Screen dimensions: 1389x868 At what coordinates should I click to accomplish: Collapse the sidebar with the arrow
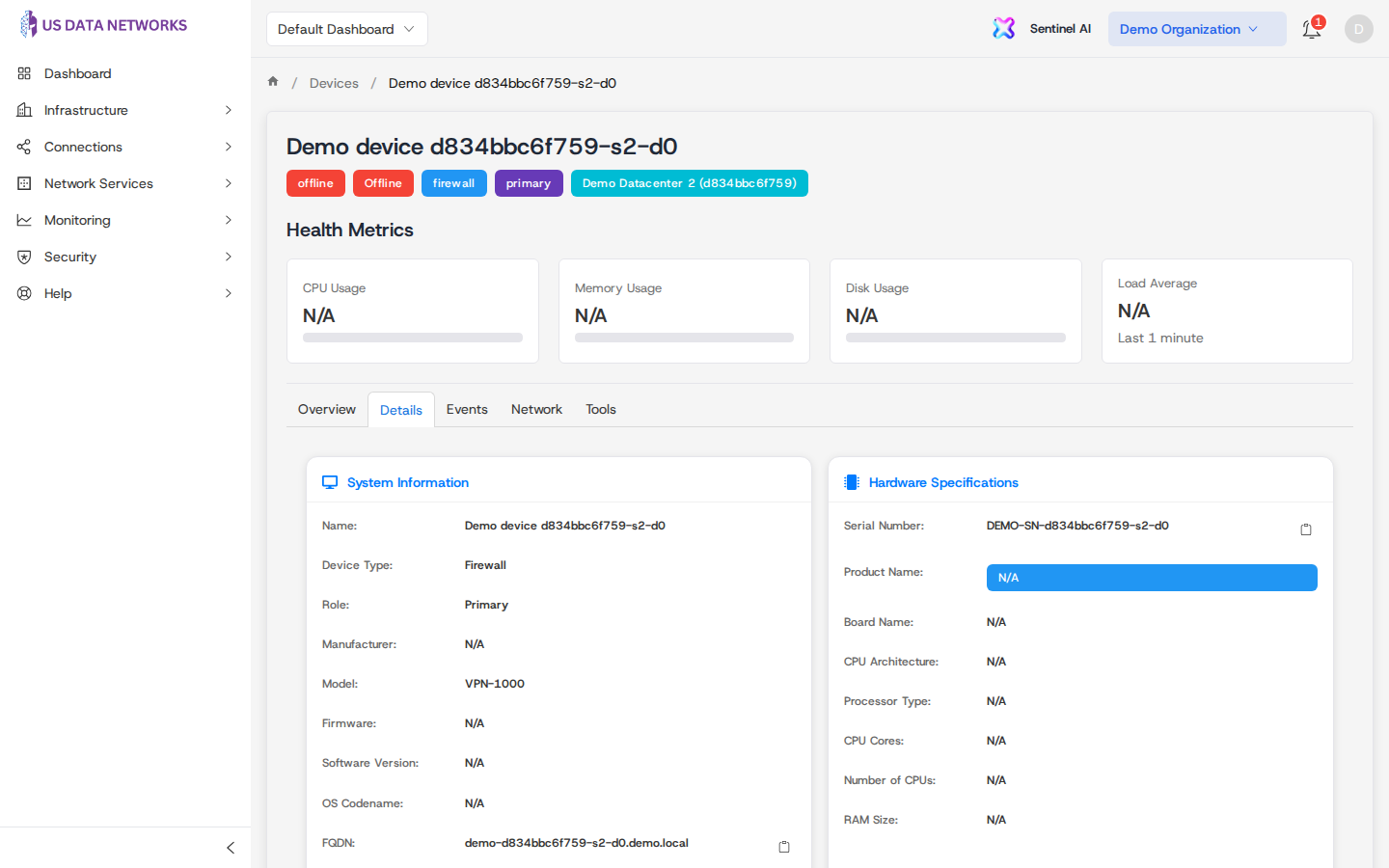[231, 848]
